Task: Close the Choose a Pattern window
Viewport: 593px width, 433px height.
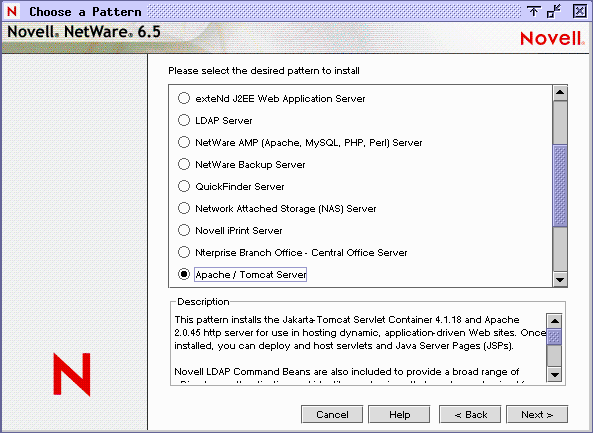Action: point(579,11)
